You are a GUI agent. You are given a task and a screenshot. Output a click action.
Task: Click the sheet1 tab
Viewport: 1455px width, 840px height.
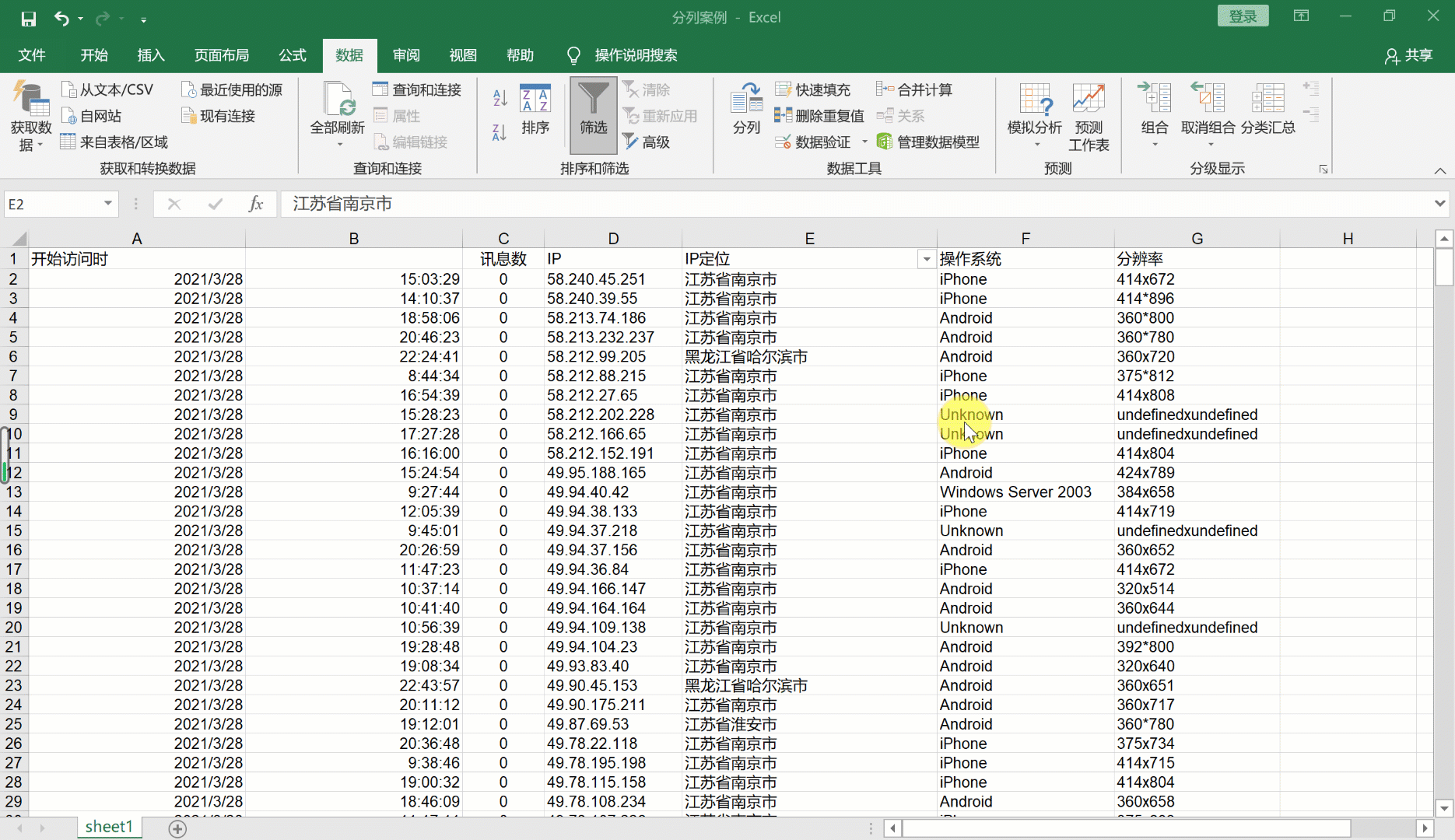[109, 827]
